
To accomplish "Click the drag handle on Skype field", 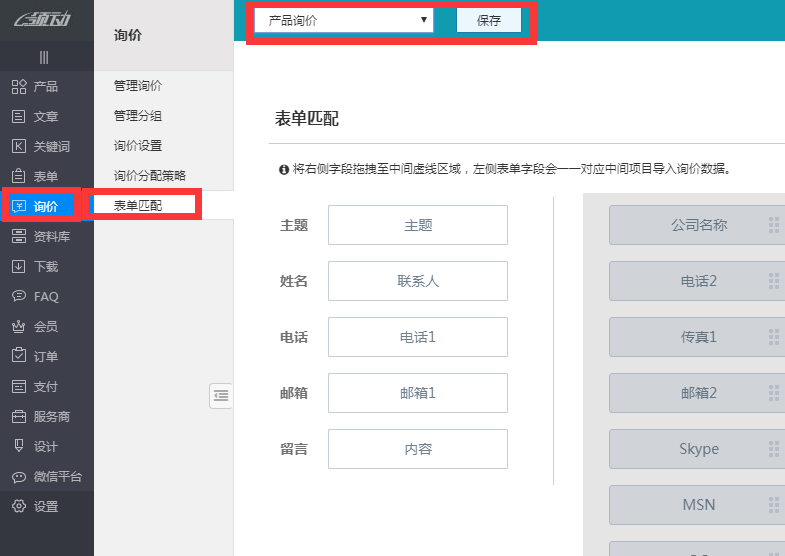I will [773, 449].
